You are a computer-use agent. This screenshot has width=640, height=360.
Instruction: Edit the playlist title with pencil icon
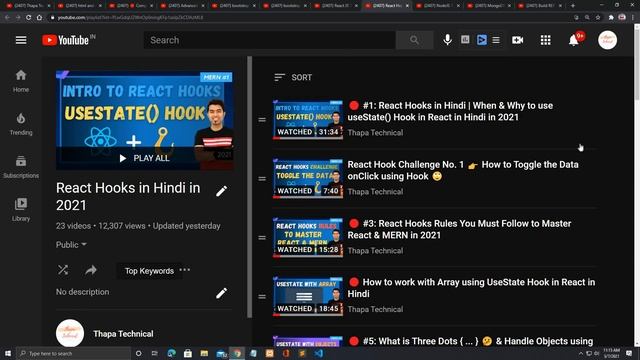[221, 191]
